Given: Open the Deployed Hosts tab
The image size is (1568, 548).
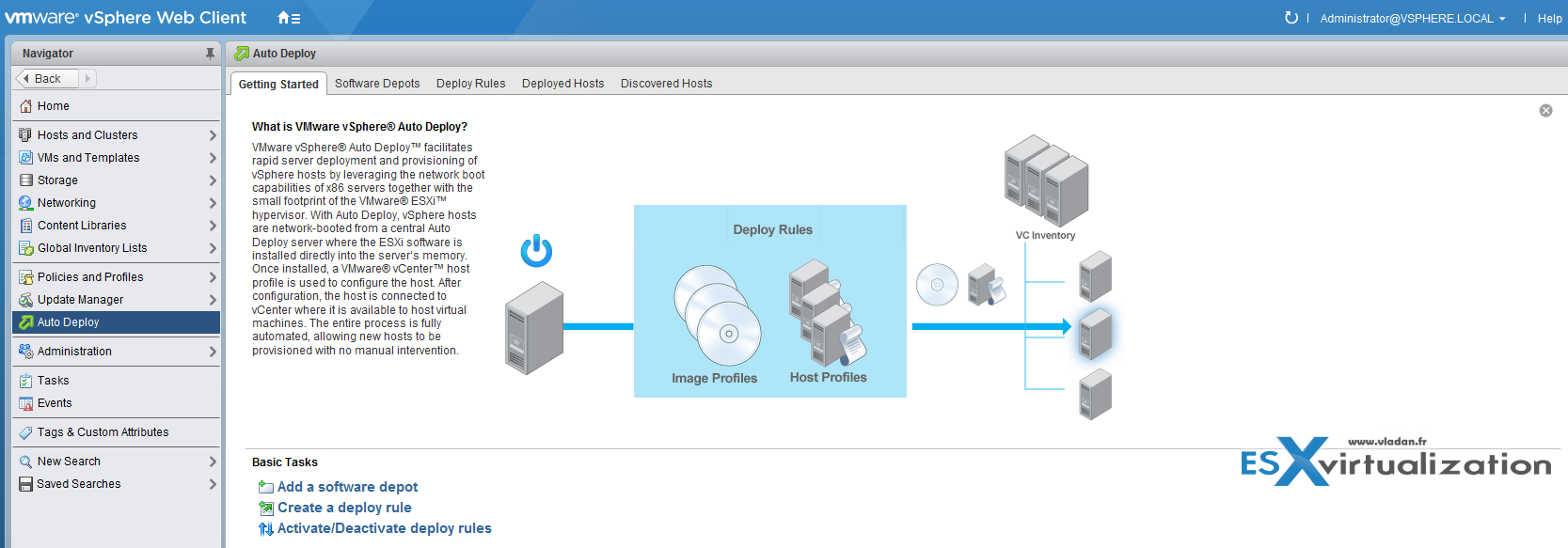Looking at the screenshot, I should pyautogui.click(x=562, y=84).
